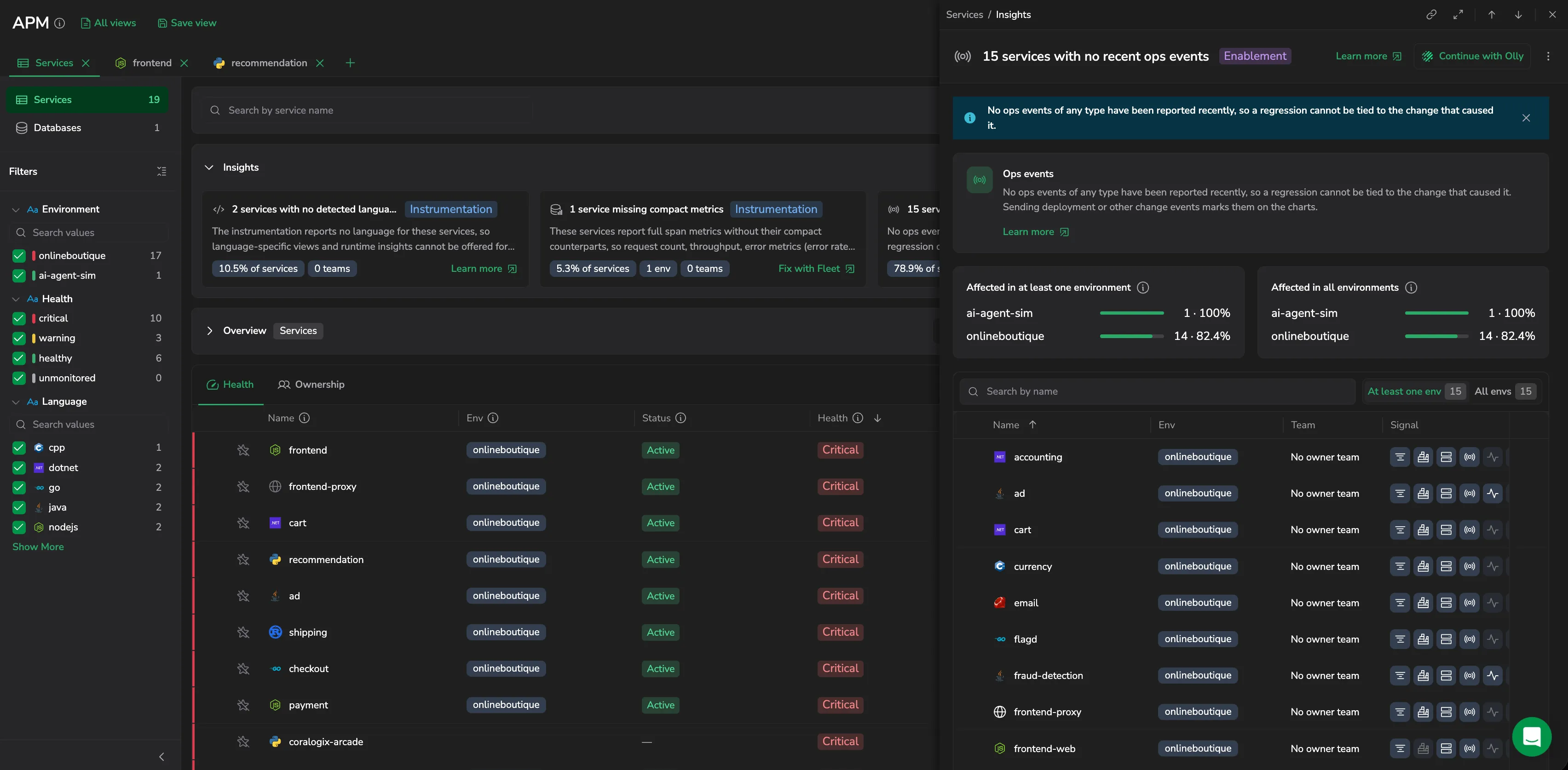
Task: Toggle warning health filter checkbox
Action: [x=19, y=338]
